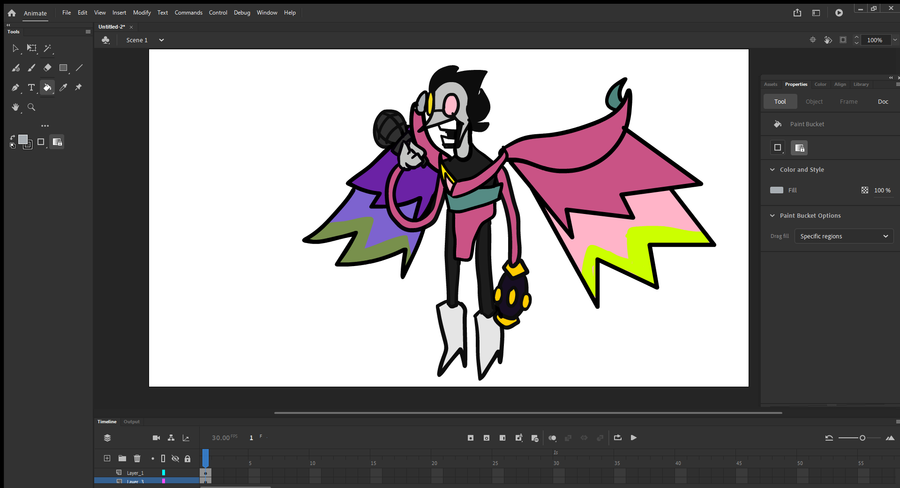900x488 pixels.
Task: Collapse the Color and Style section
Action: tap(772, 169)
